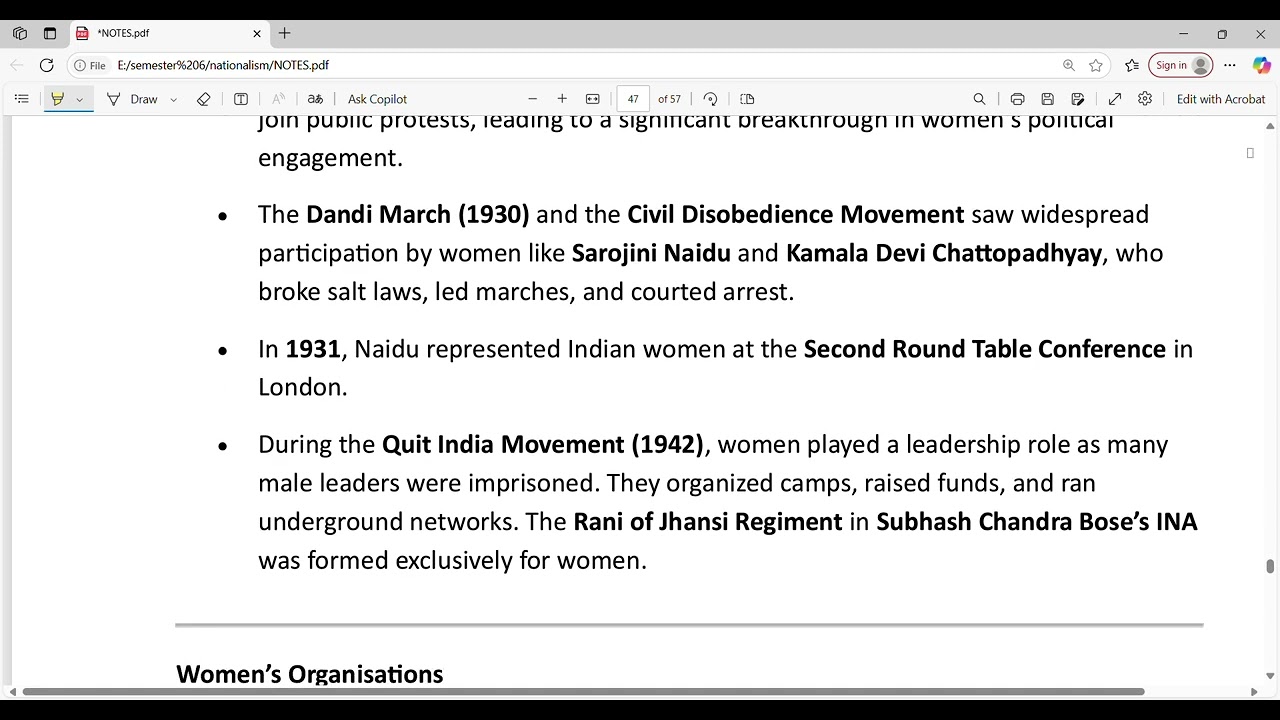Click the text 'Civil Disobedience Movement'
Screen dimensions: 1280x720
[x=795, y=215]
